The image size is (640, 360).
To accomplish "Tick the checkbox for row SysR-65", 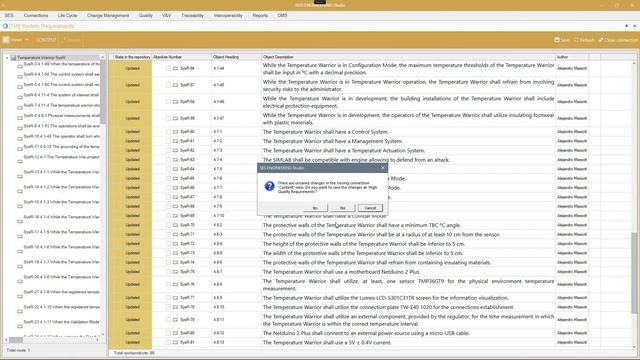I will (x=168, y=178).
